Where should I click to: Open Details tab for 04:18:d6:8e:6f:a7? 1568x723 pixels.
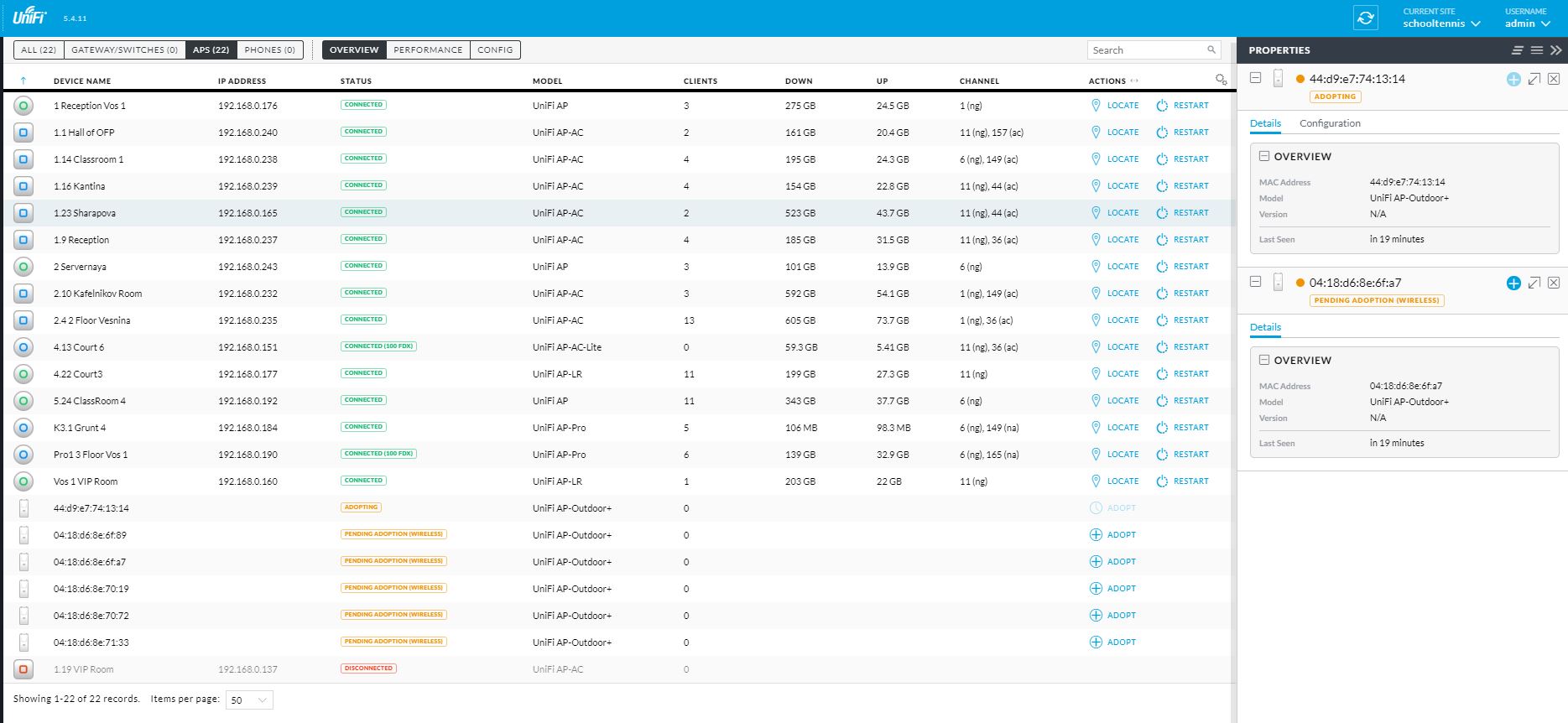click(1265, 327)
